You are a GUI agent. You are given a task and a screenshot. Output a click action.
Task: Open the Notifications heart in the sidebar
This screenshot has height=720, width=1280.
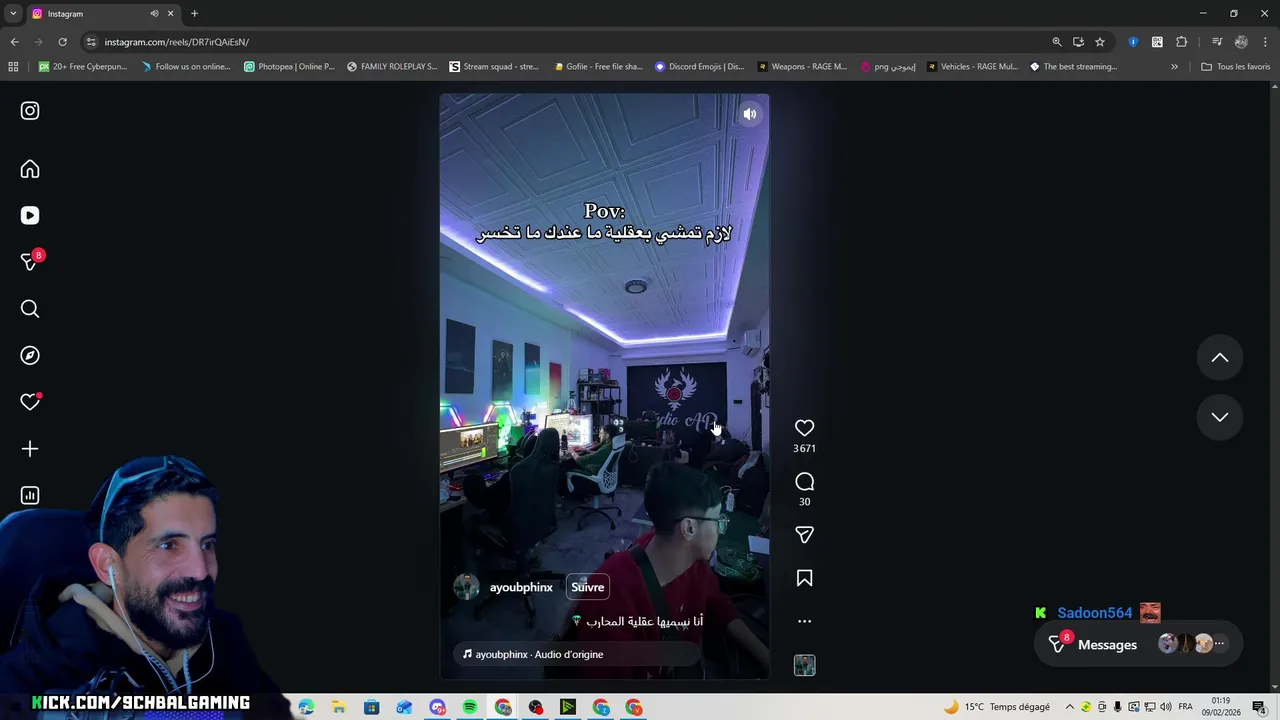point(30,402)
